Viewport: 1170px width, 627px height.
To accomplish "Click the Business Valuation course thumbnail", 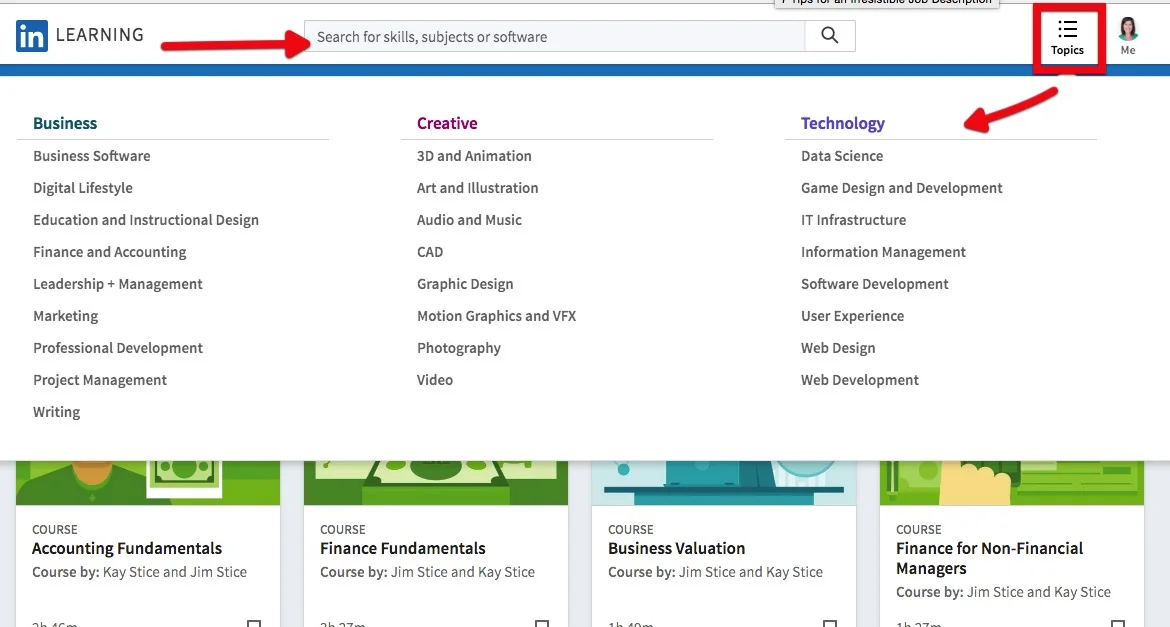I will (724, 483).
